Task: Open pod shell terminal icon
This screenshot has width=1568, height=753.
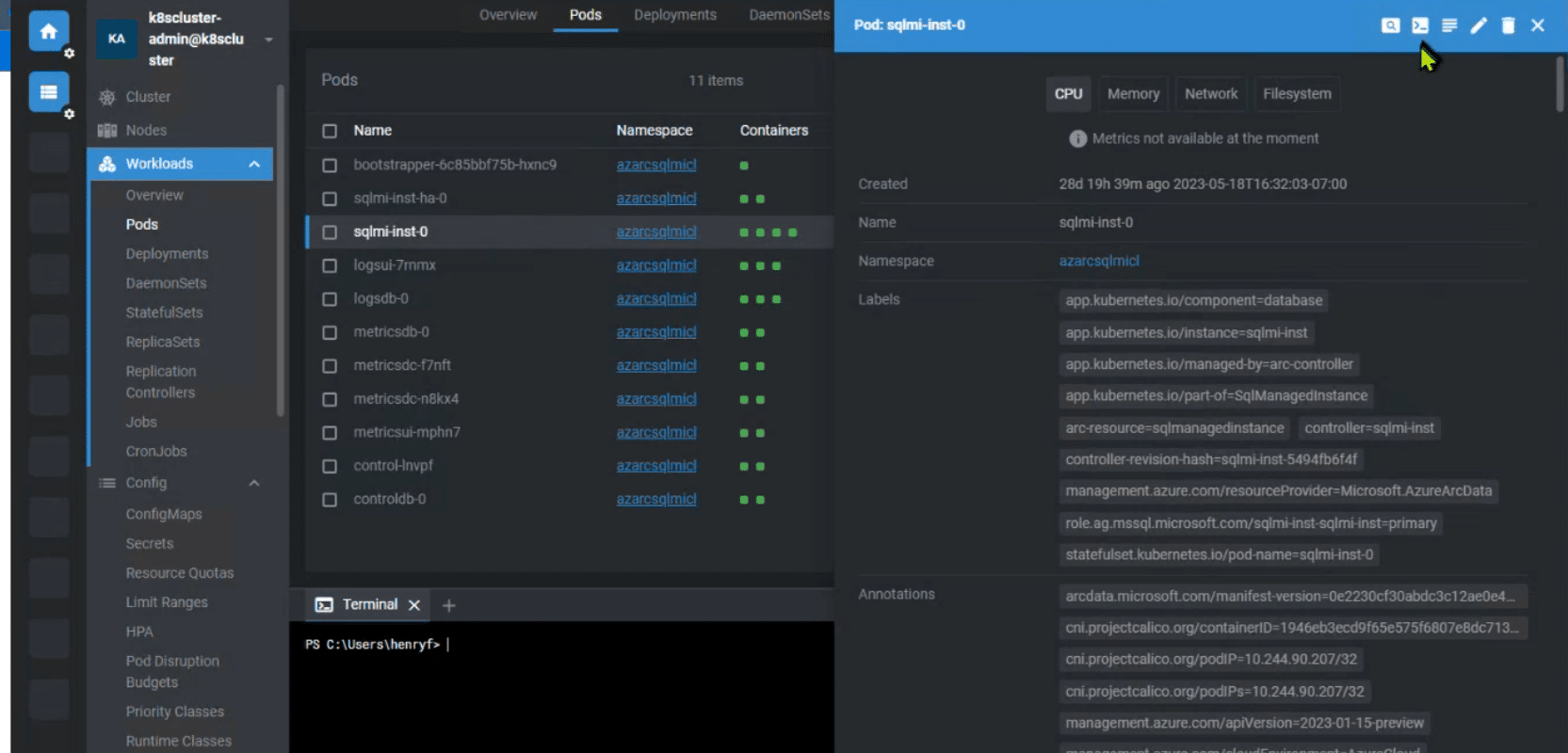Action: click(1420, 25)
